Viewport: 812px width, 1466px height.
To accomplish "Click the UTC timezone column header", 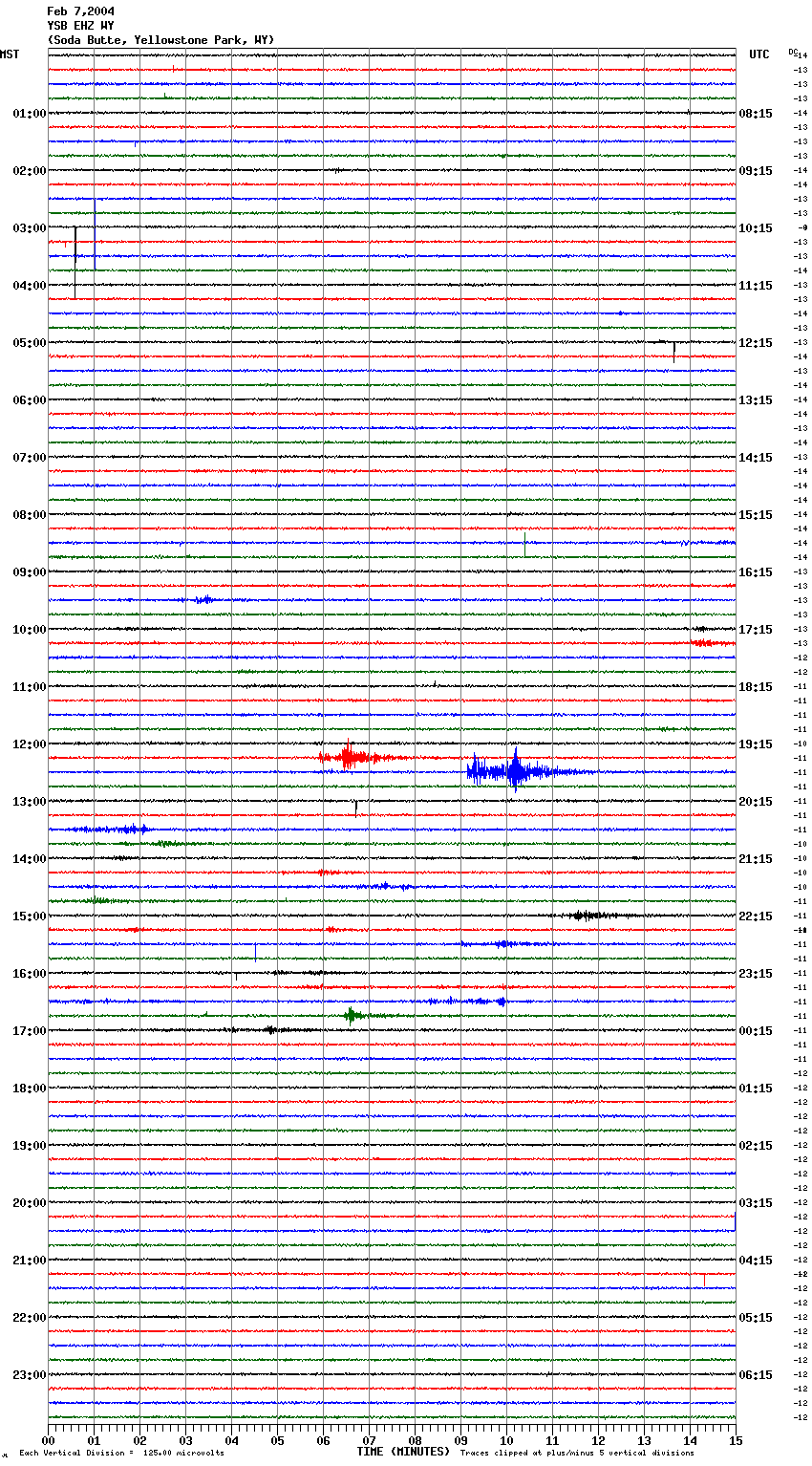I will [x=759, y=54].
